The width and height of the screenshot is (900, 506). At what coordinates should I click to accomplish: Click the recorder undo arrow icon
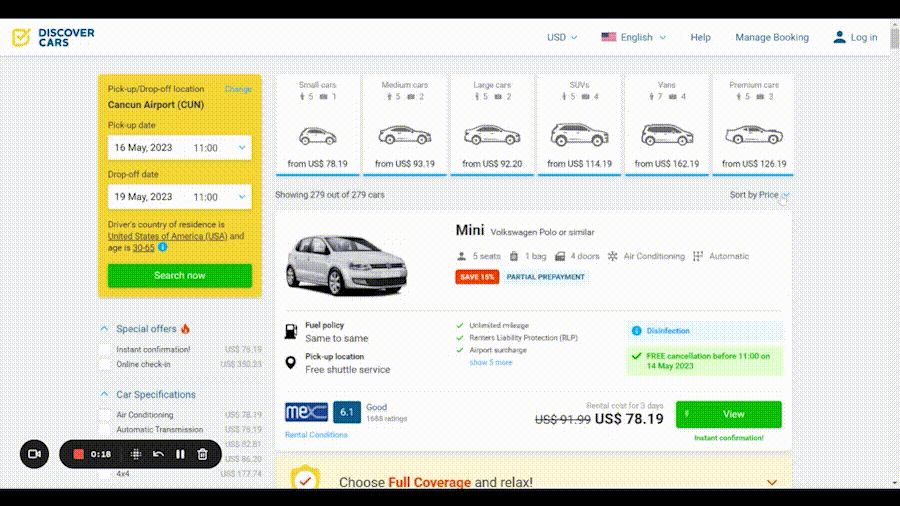tap(158, 454)
